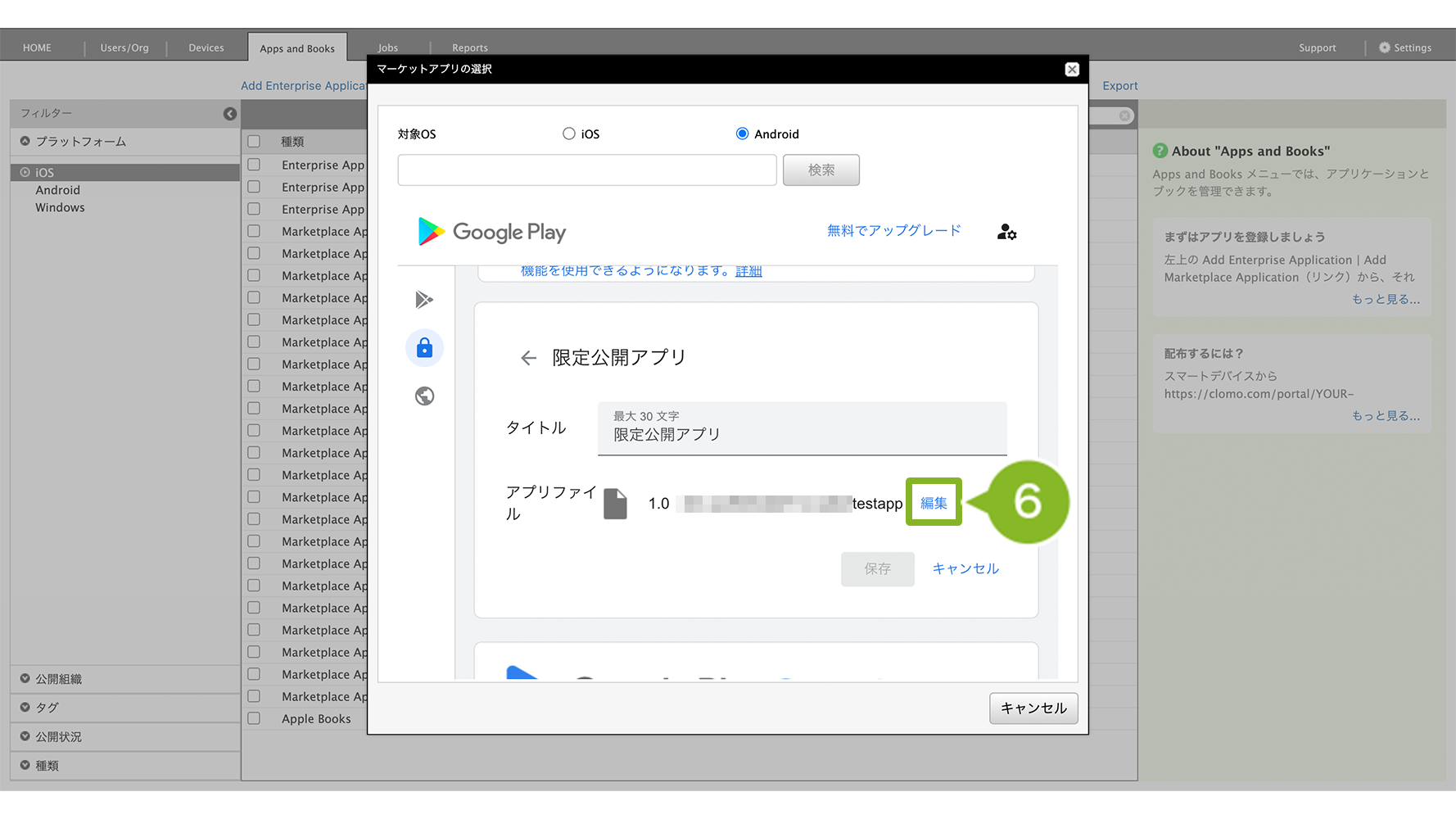Select the Android radio button
Screen dimensions: 1456x819
(742, 133)
